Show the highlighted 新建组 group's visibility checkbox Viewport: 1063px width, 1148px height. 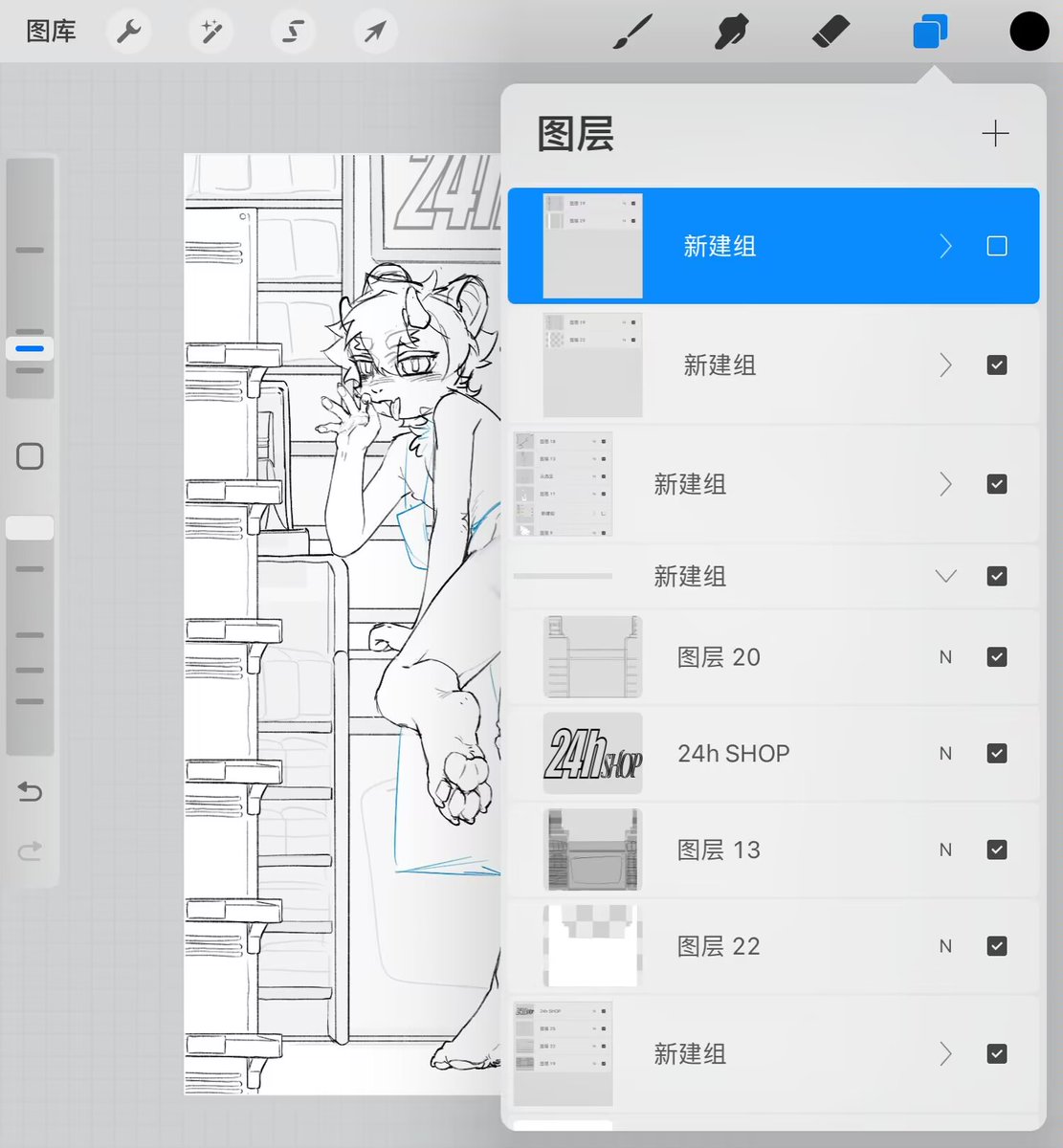click(x=997, y=247)
